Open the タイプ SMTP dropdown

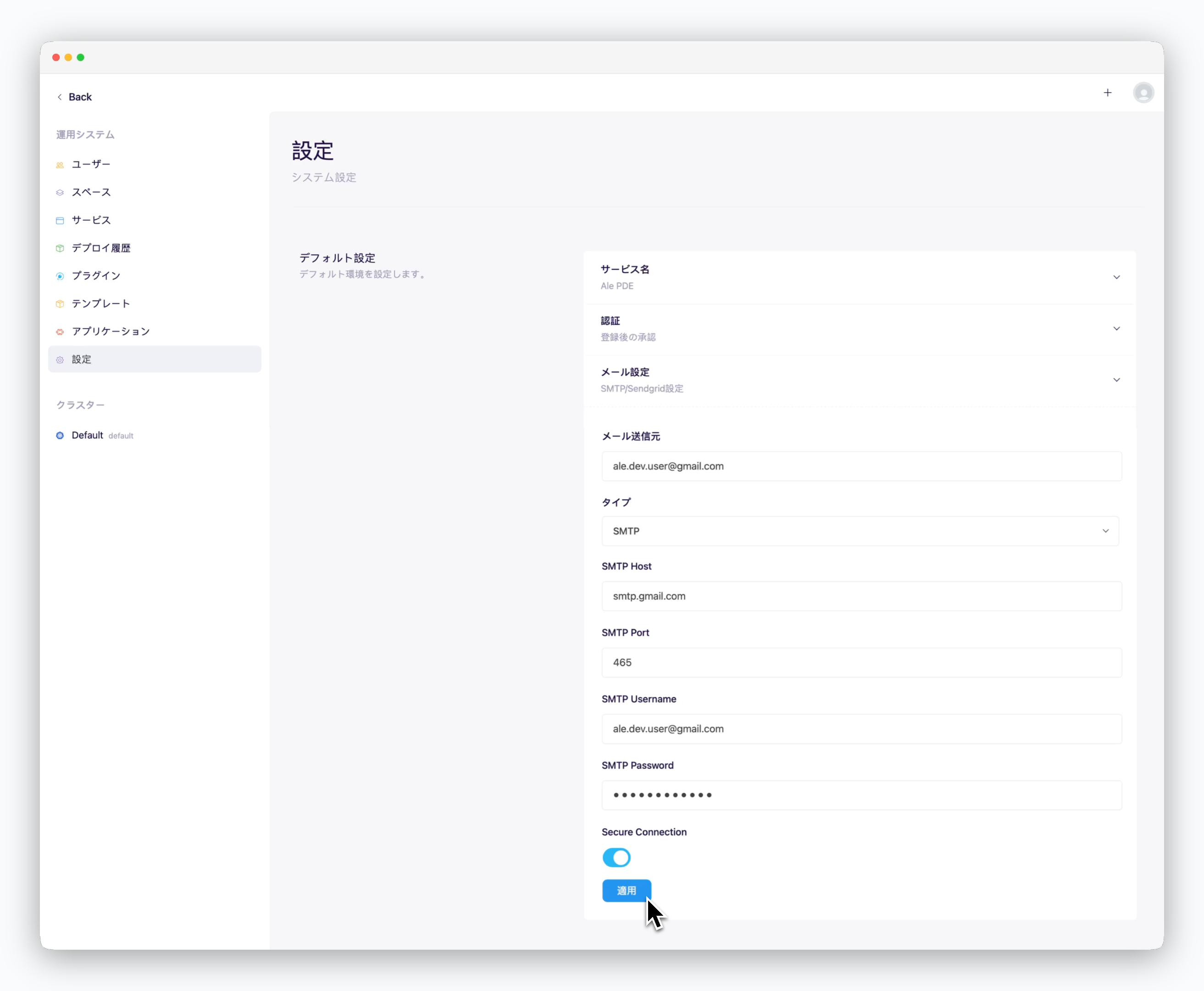860,531
